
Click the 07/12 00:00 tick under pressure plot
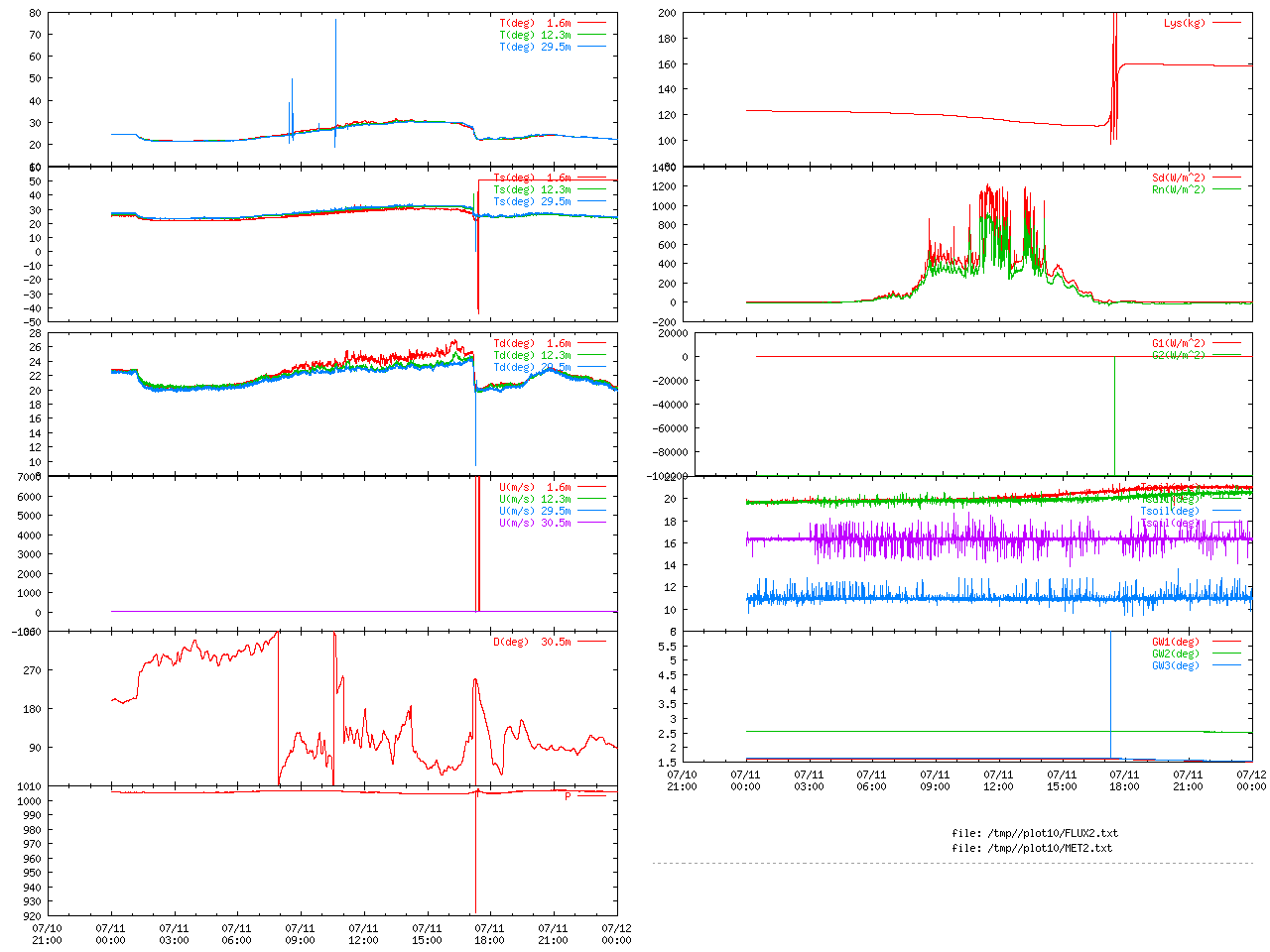615,934
